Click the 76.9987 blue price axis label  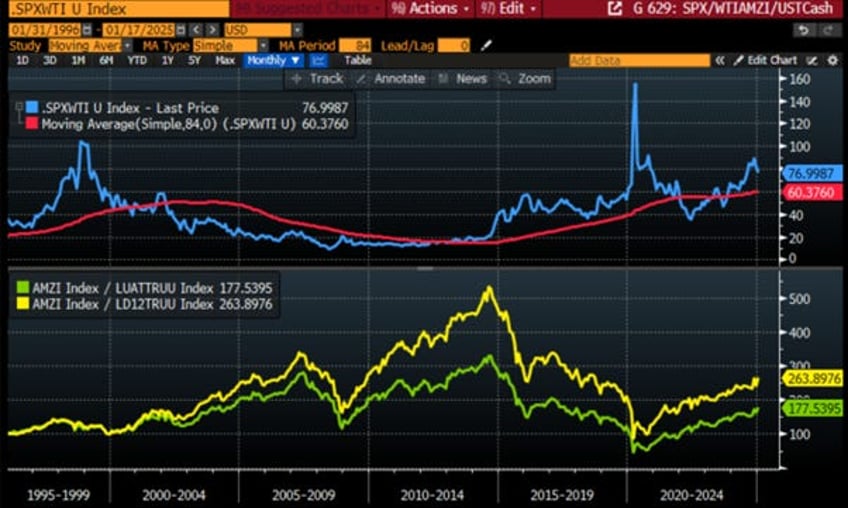(x=812, y=173)
